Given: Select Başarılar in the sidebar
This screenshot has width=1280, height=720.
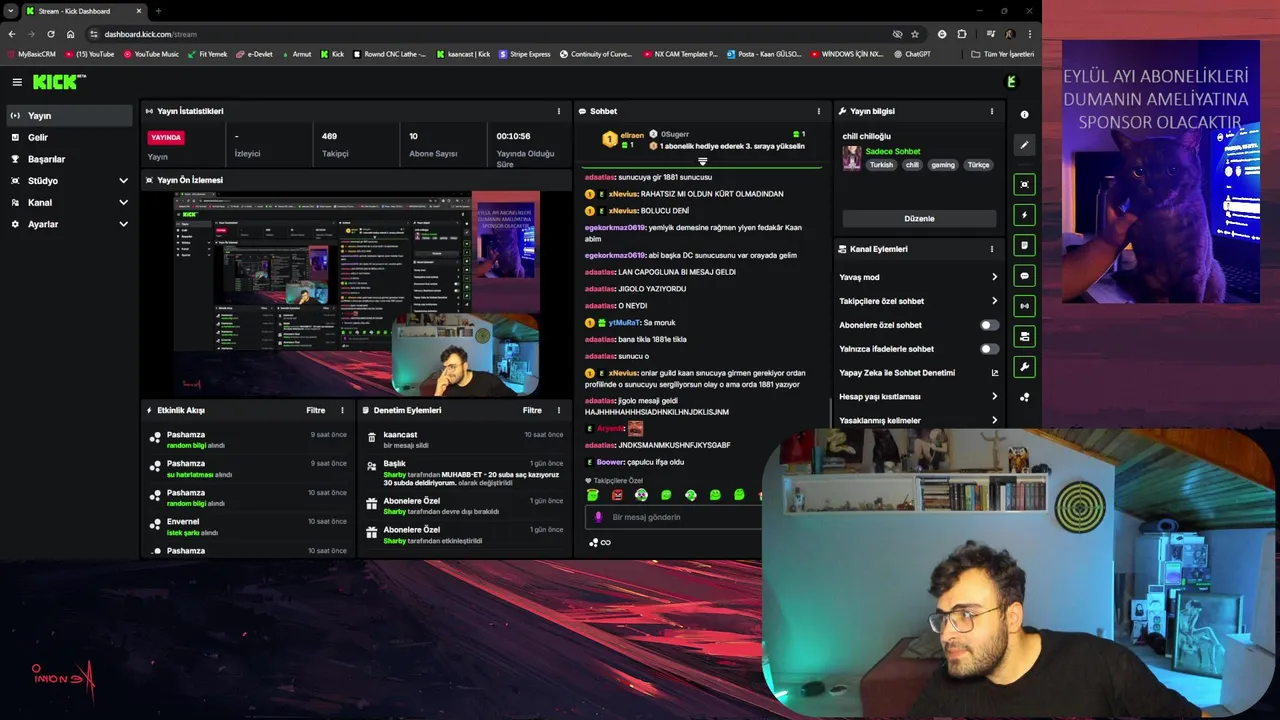Looking at the screenshot, I should [x=69, y=159].
